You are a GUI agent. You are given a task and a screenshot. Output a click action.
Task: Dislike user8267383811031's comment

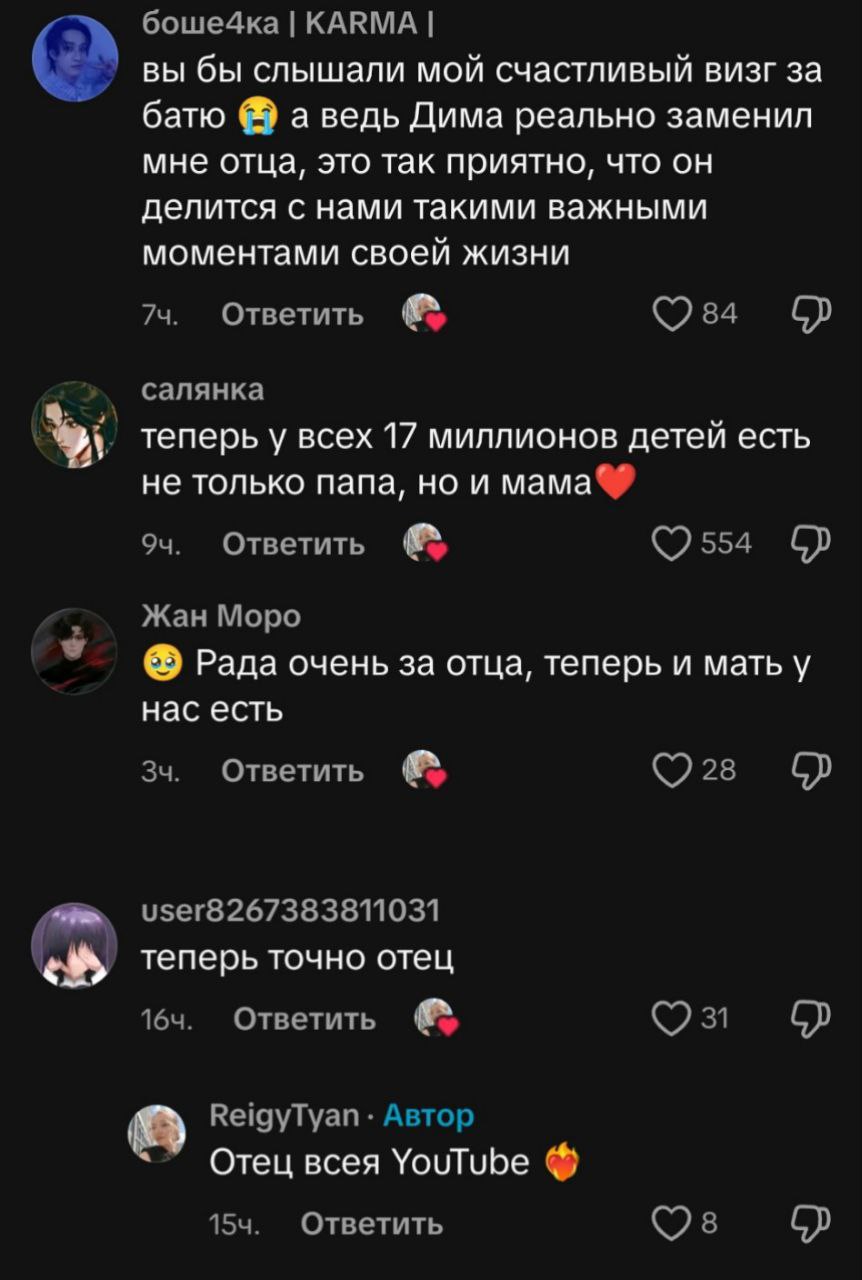pyautogui.click(x=810, y=1018)
